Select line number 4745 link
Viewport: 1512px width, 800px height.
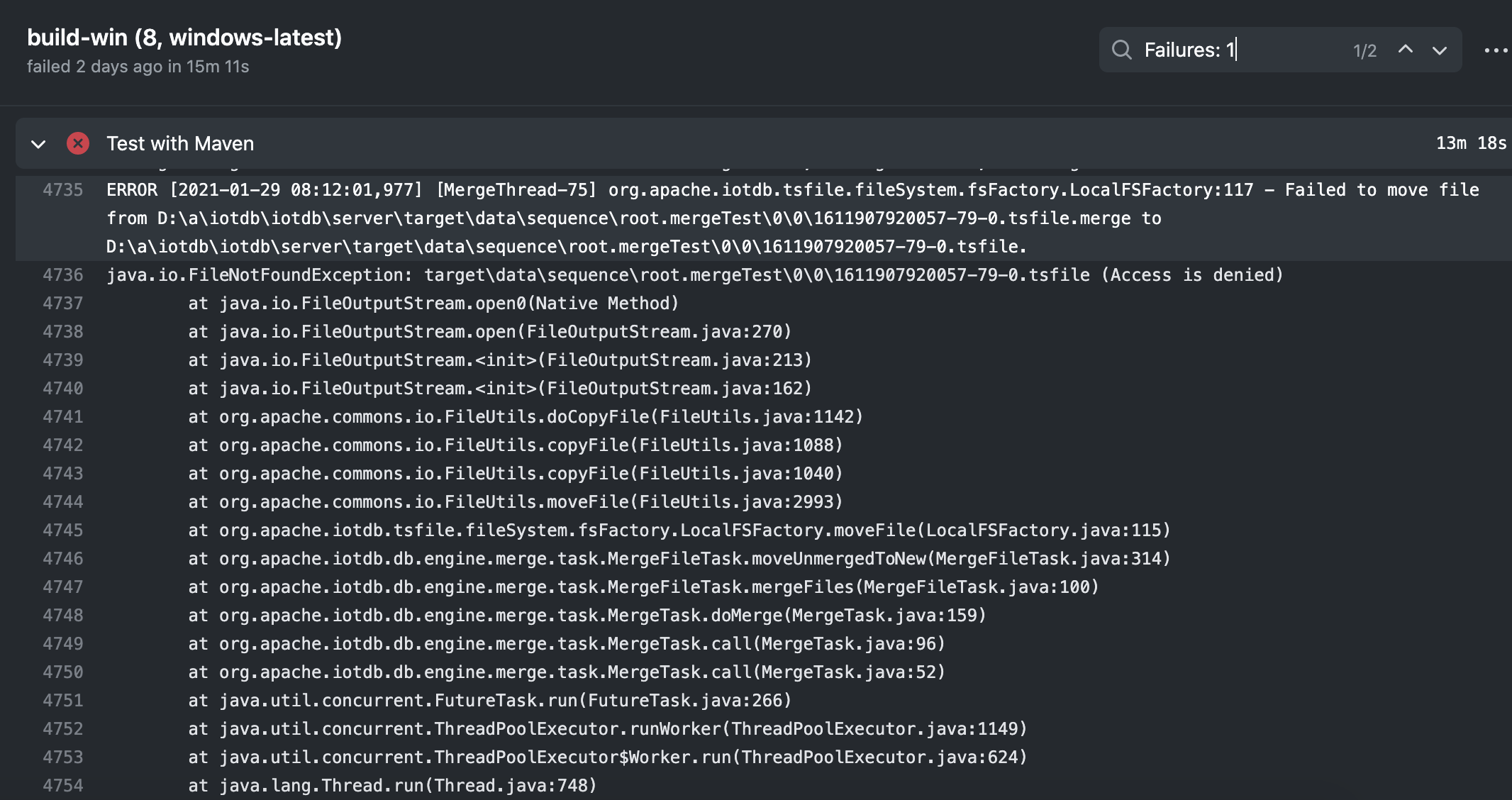(63, 530)
